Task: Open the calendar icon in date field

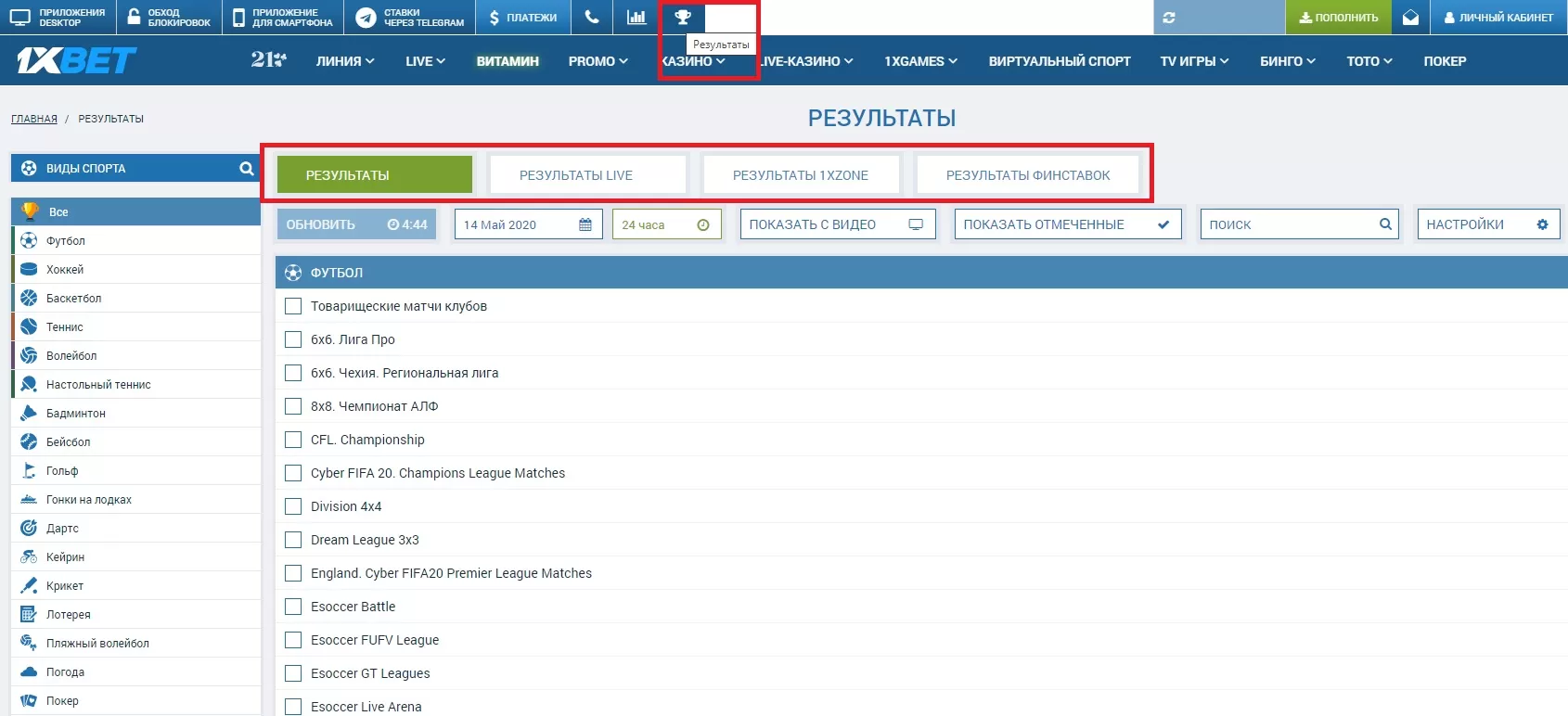Action: click(x=585, y=224)
